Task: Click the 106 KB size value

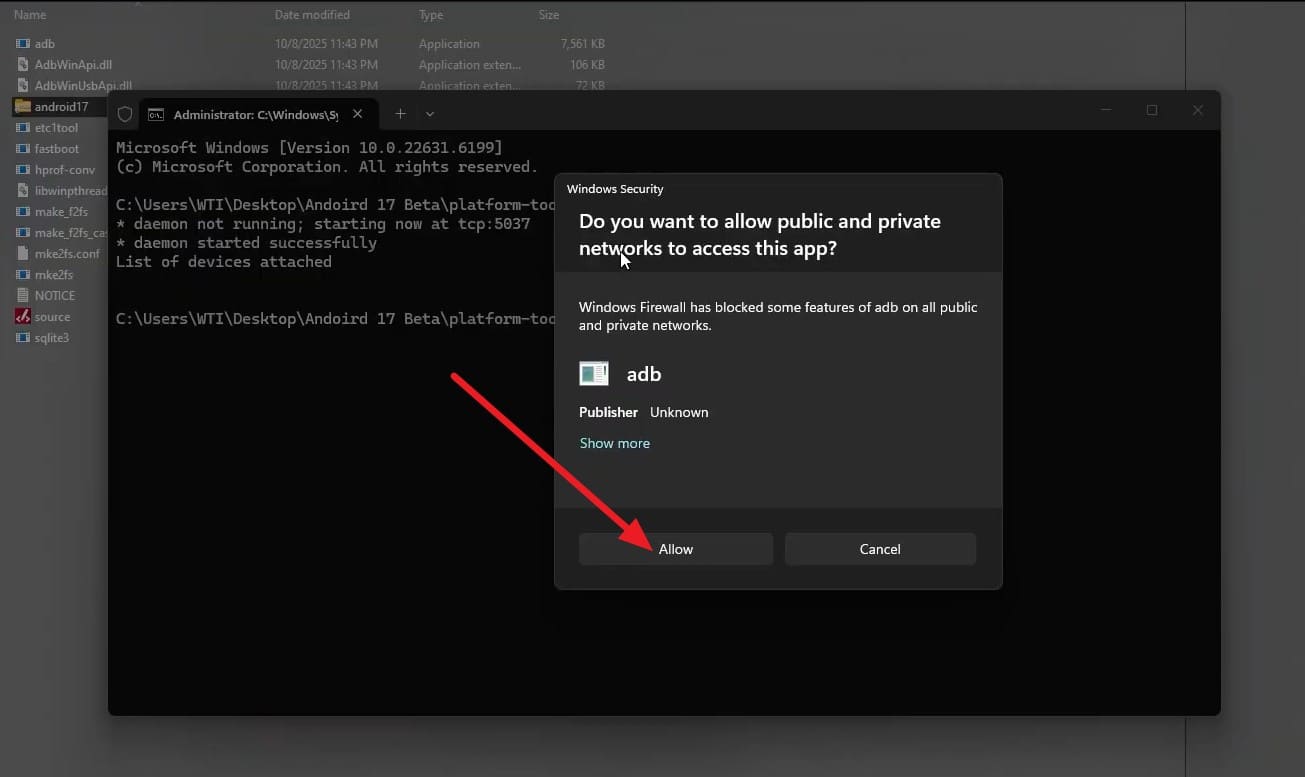Action: pos(587,65)
